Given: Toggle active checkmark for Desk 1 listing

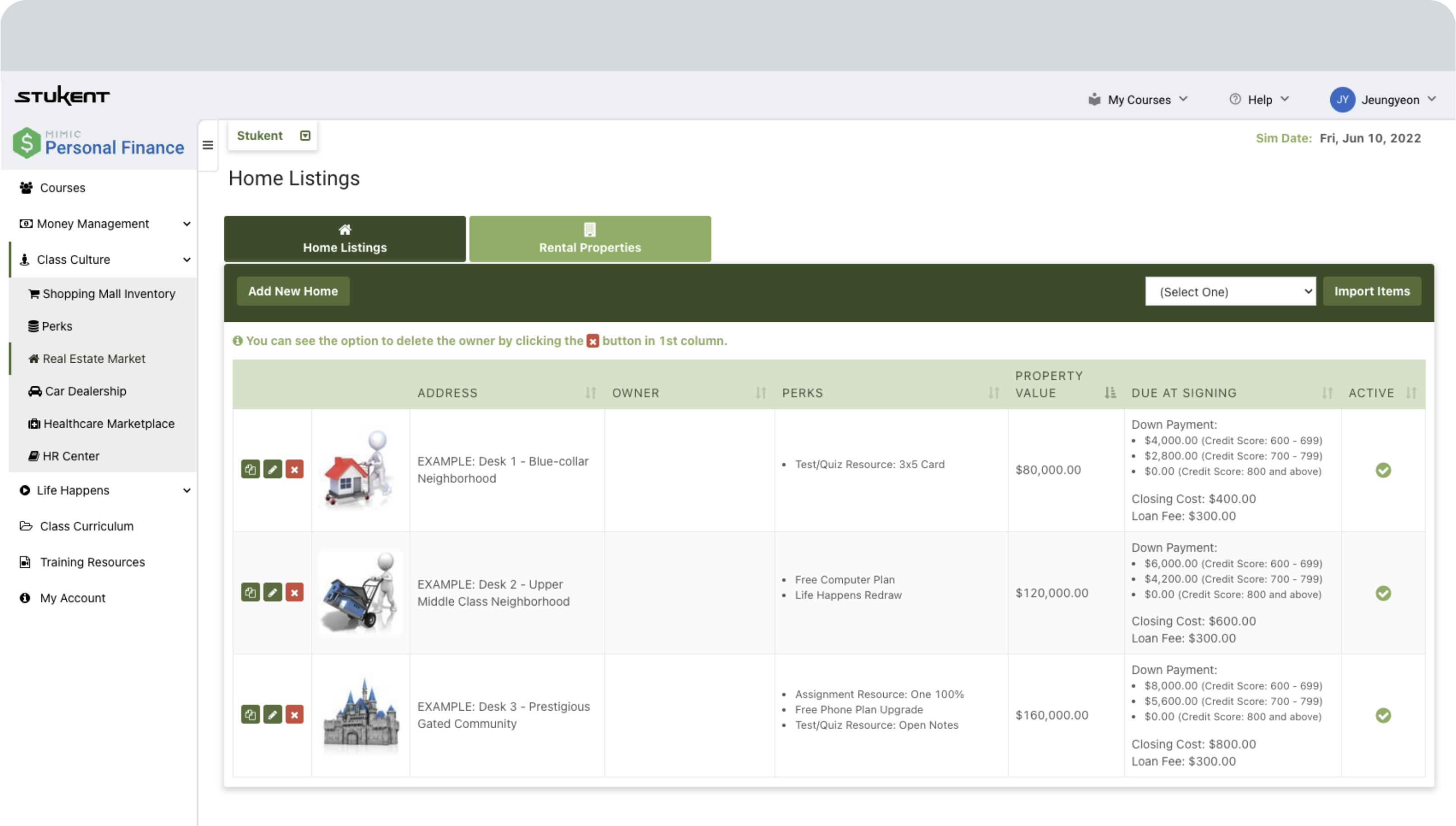Looking at the screenshot, I should pos(1383,470).
